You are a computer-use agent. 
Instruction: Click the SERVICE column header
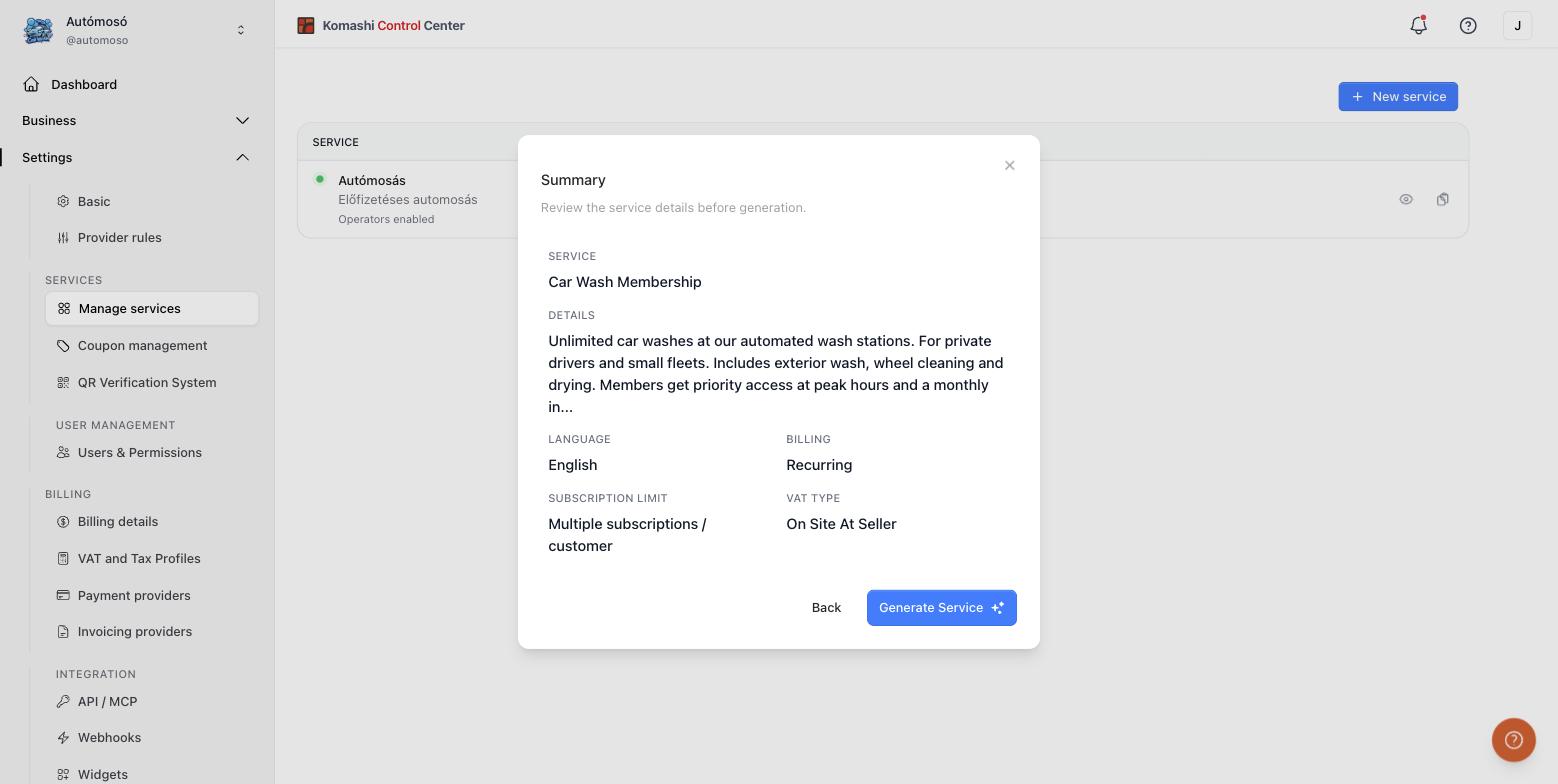point(335,142)
